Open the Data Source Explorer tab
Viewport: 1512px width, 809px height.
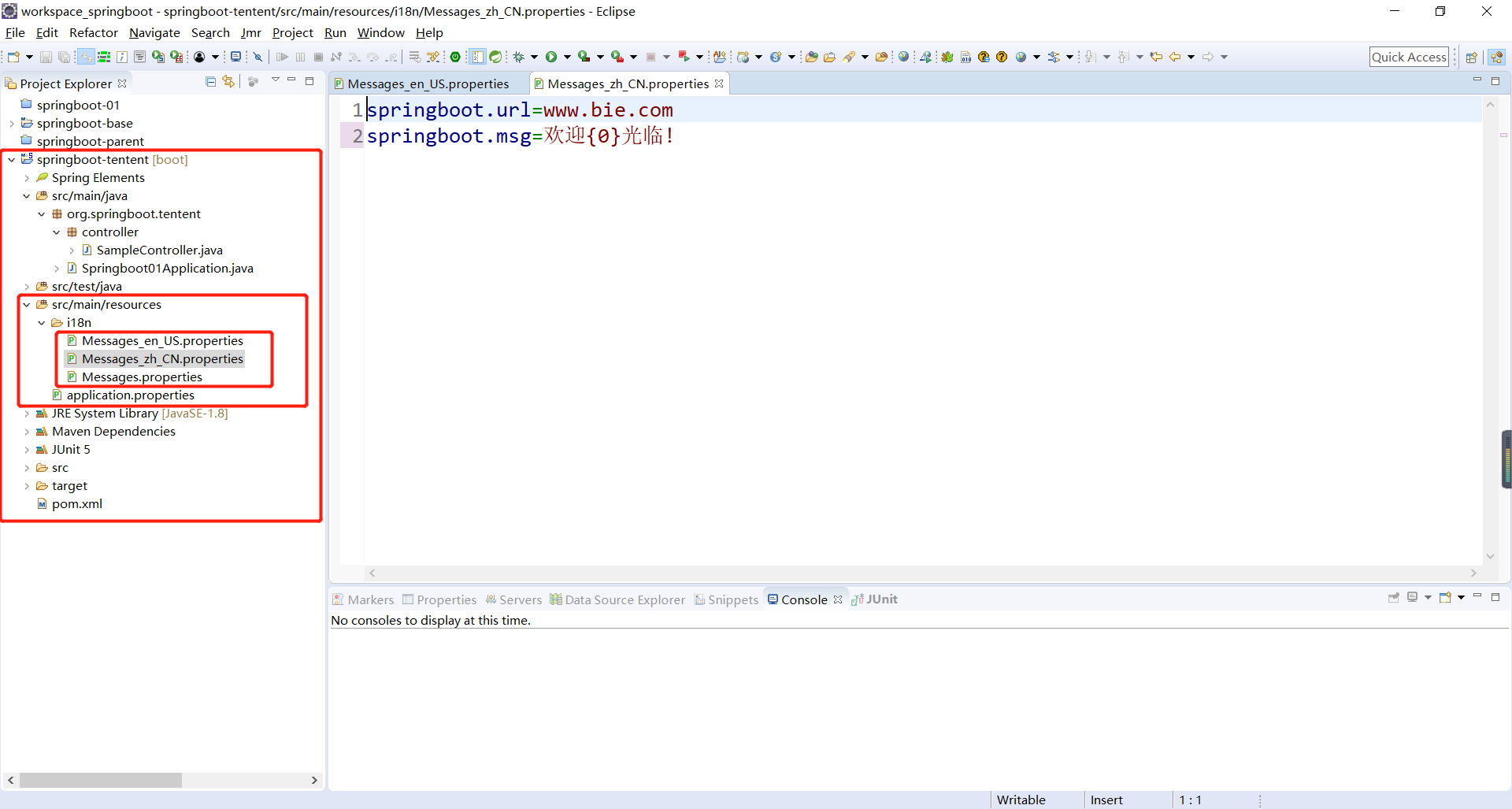tap(617, 600)
